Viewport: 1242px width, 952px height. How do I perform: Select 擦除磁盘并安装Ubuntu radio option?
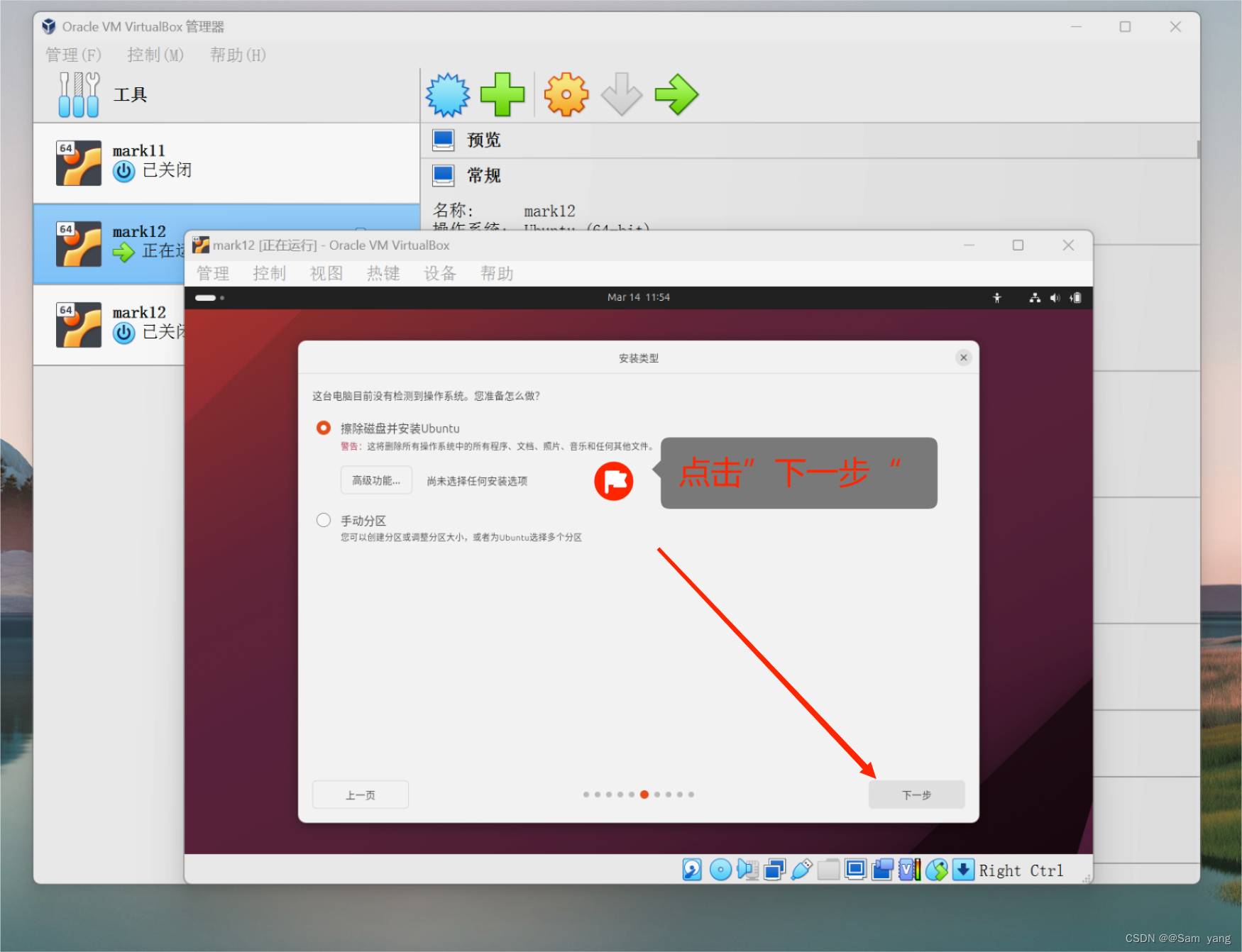coord(324,428)
